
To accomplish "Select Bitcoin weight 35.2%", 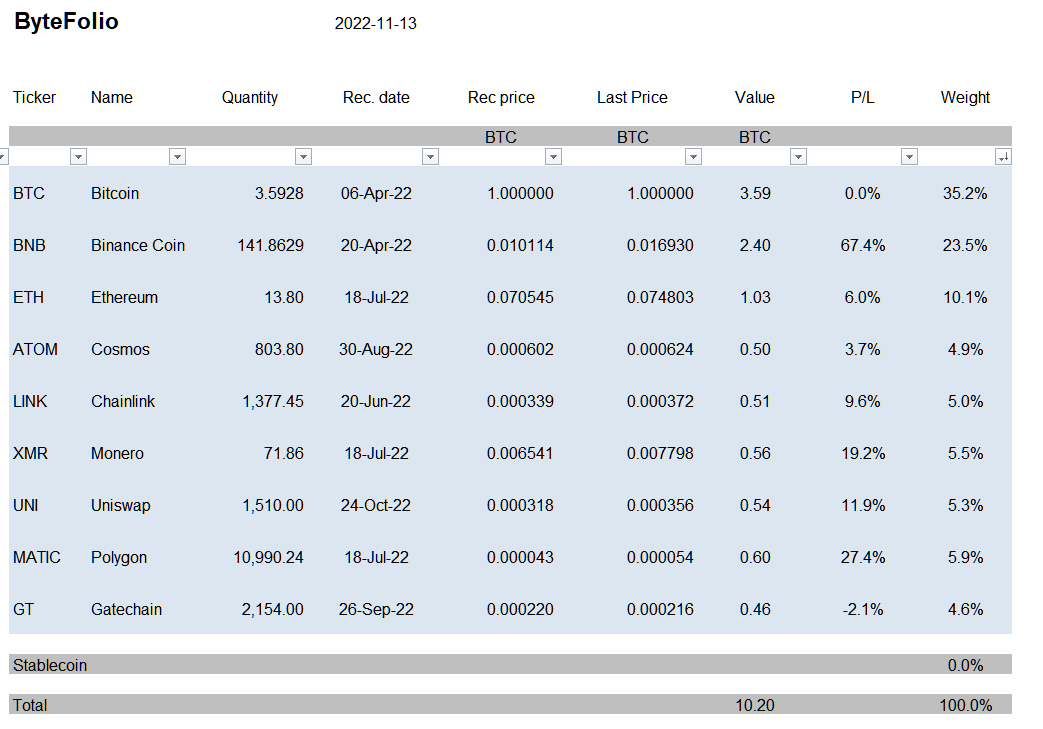I will click(x=965, y=194).
